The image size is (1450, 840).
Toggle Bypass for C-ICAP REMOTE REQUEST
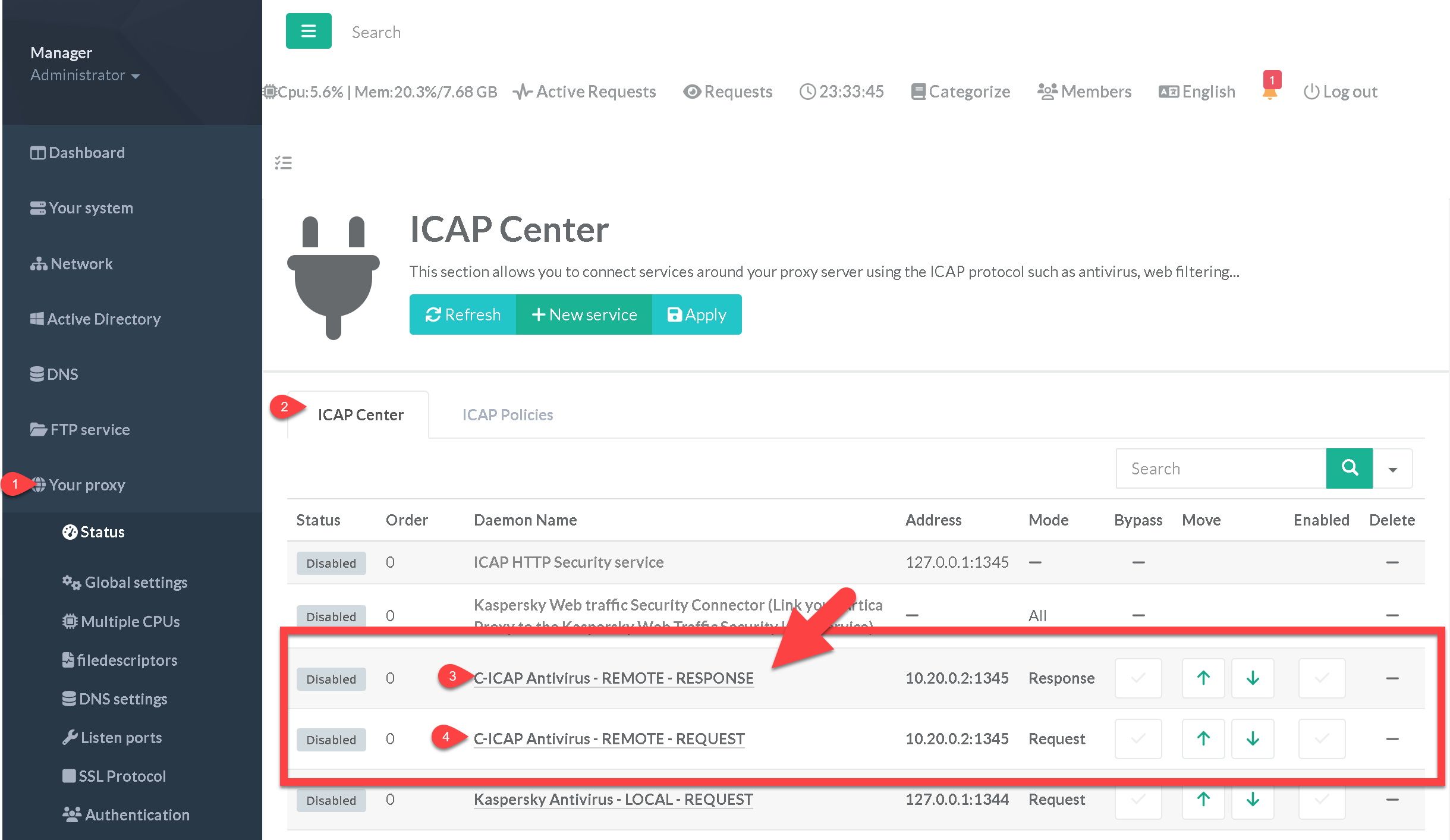1137,739
